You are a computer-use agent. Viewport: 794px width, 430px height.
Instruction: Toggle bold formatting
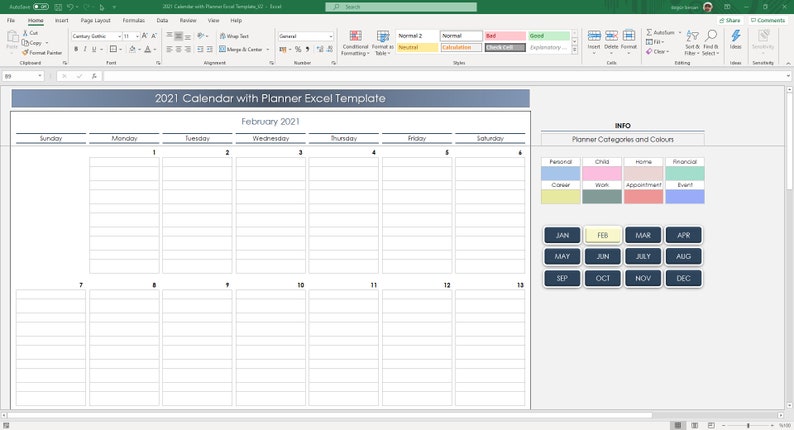(76, 49)
